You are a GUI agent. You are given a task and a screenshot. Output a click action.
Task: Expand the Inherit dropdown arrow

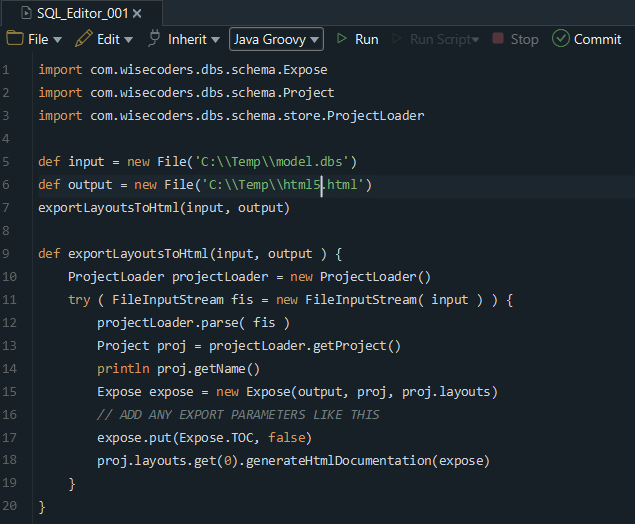tap(215, 40)
